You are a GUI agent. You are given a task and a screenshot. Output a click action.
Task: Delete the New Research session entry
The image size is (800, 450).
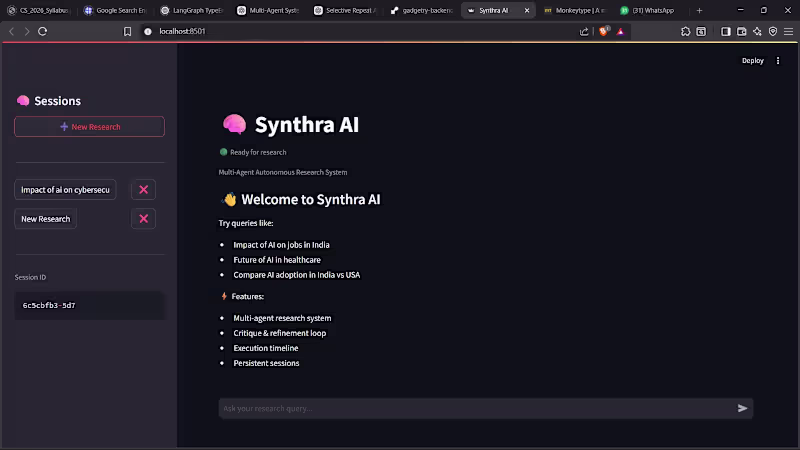pos(143,219)
